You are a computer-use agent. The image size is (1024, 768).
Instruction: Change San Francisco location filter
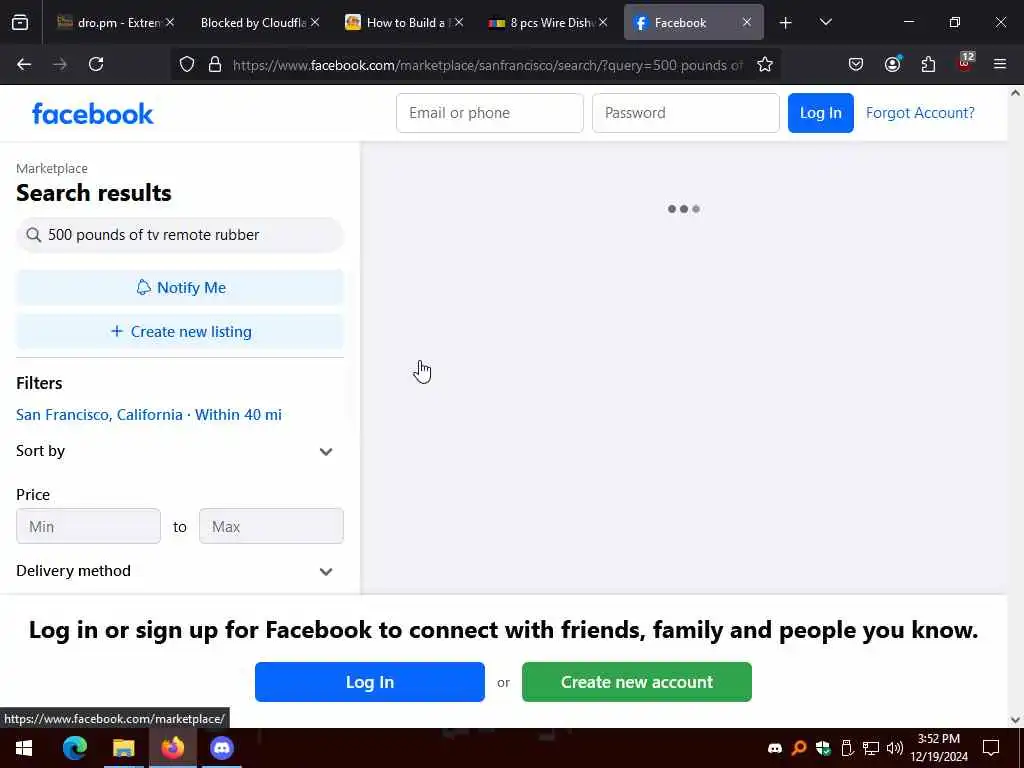coord(149,415)
